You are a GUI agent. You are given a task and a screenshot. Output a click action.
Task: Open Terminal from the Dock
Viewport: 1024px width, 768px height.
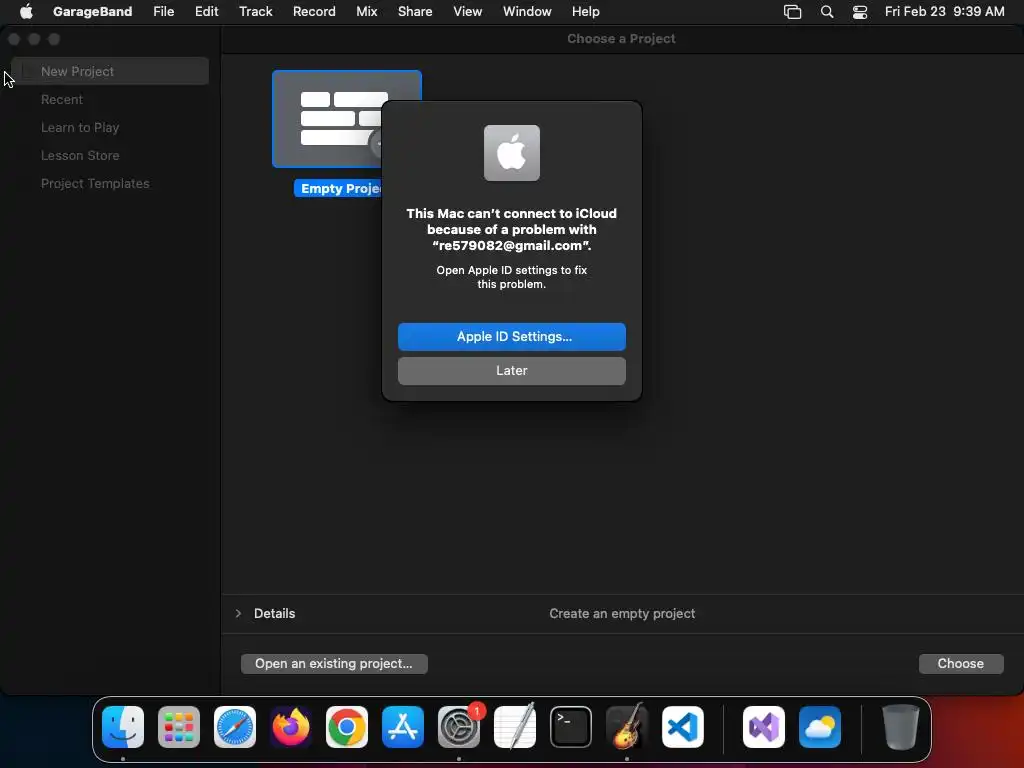[x=571, y=726]
